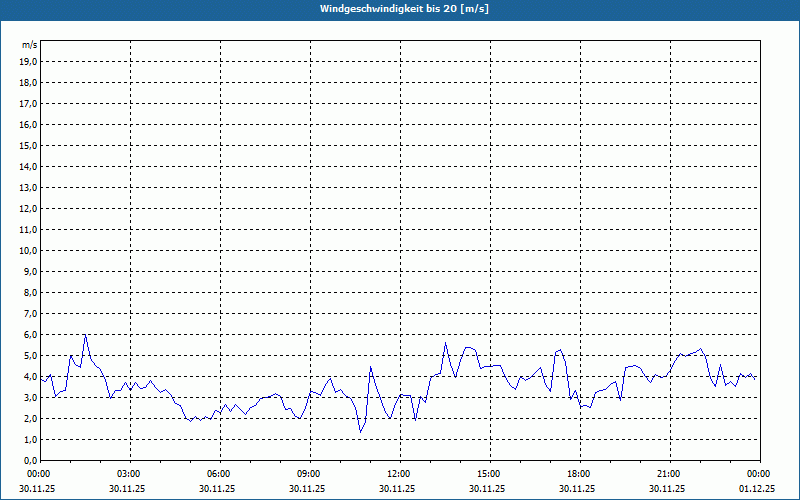The image size is (800, 500).
Task: Select the 12:00 time label
Action: click(x=399, y=474)
